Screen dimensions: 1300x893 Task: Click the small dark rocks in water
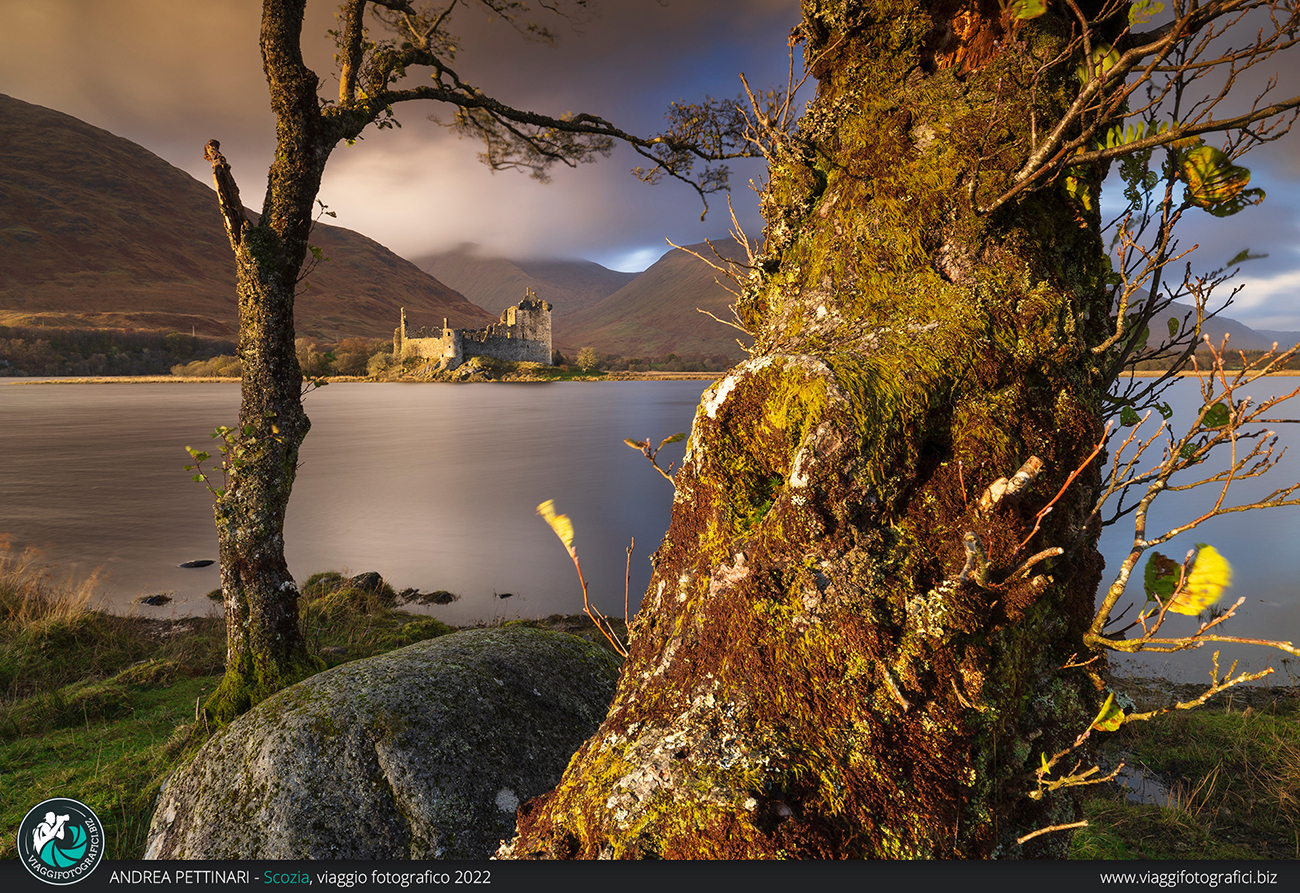click(x=195, y=564)
